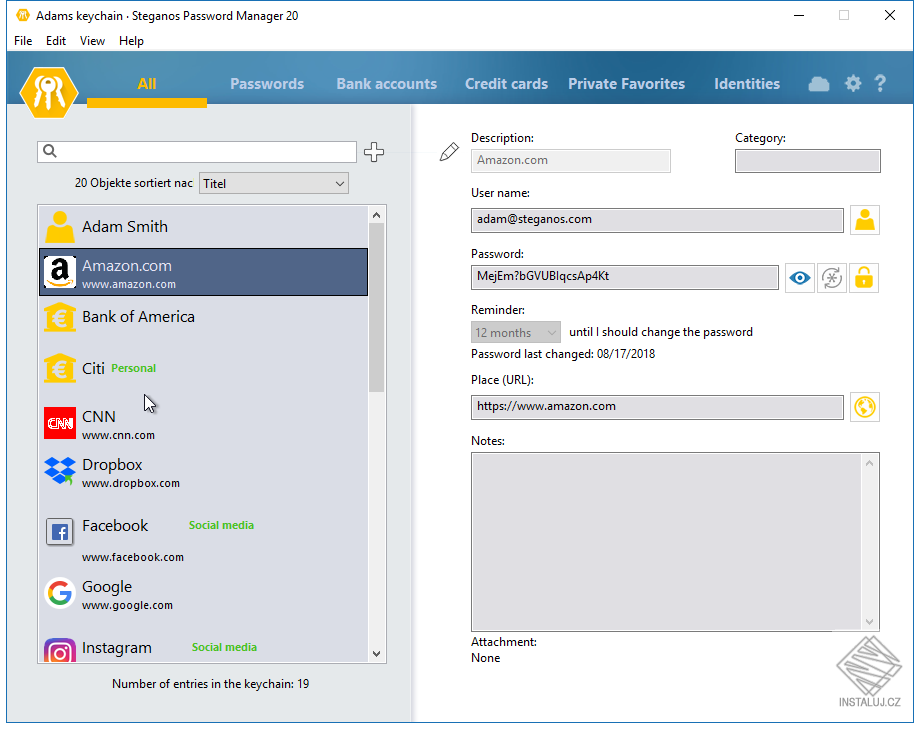Select the Amazon.com keychain entry
The width and height of the screenshot is (920, 729).
point(200,273)
